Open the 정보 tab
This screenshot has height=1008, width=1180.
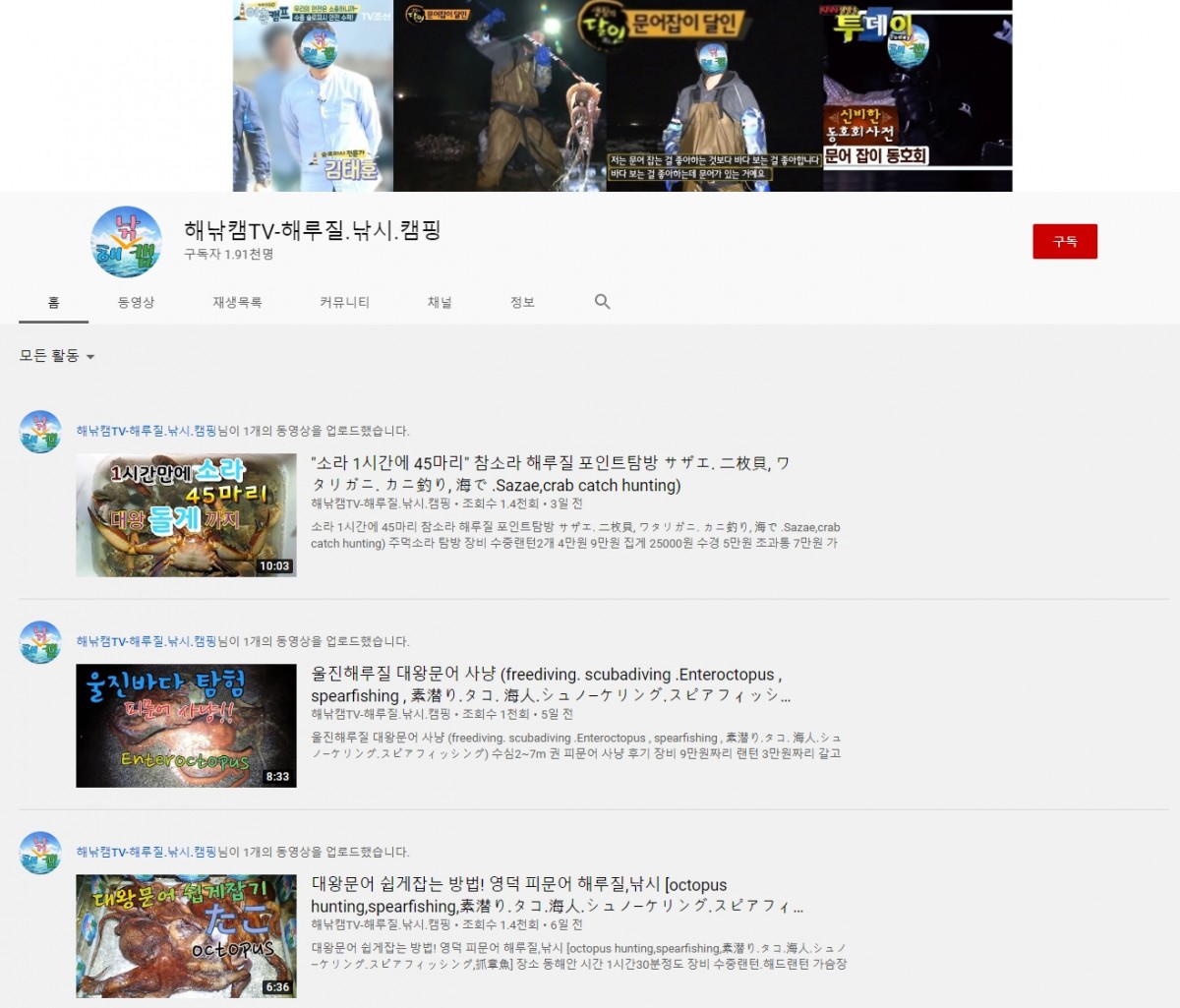522,303
